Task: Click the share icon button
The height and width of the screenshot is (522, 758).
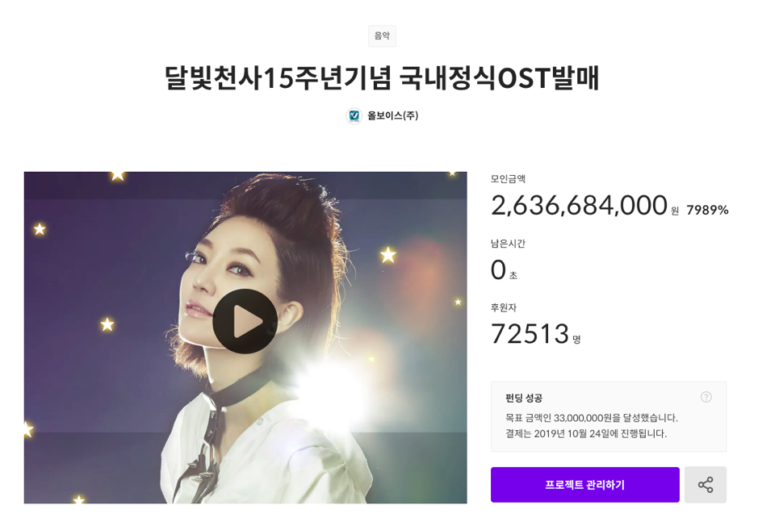Action: coord(705,485)
